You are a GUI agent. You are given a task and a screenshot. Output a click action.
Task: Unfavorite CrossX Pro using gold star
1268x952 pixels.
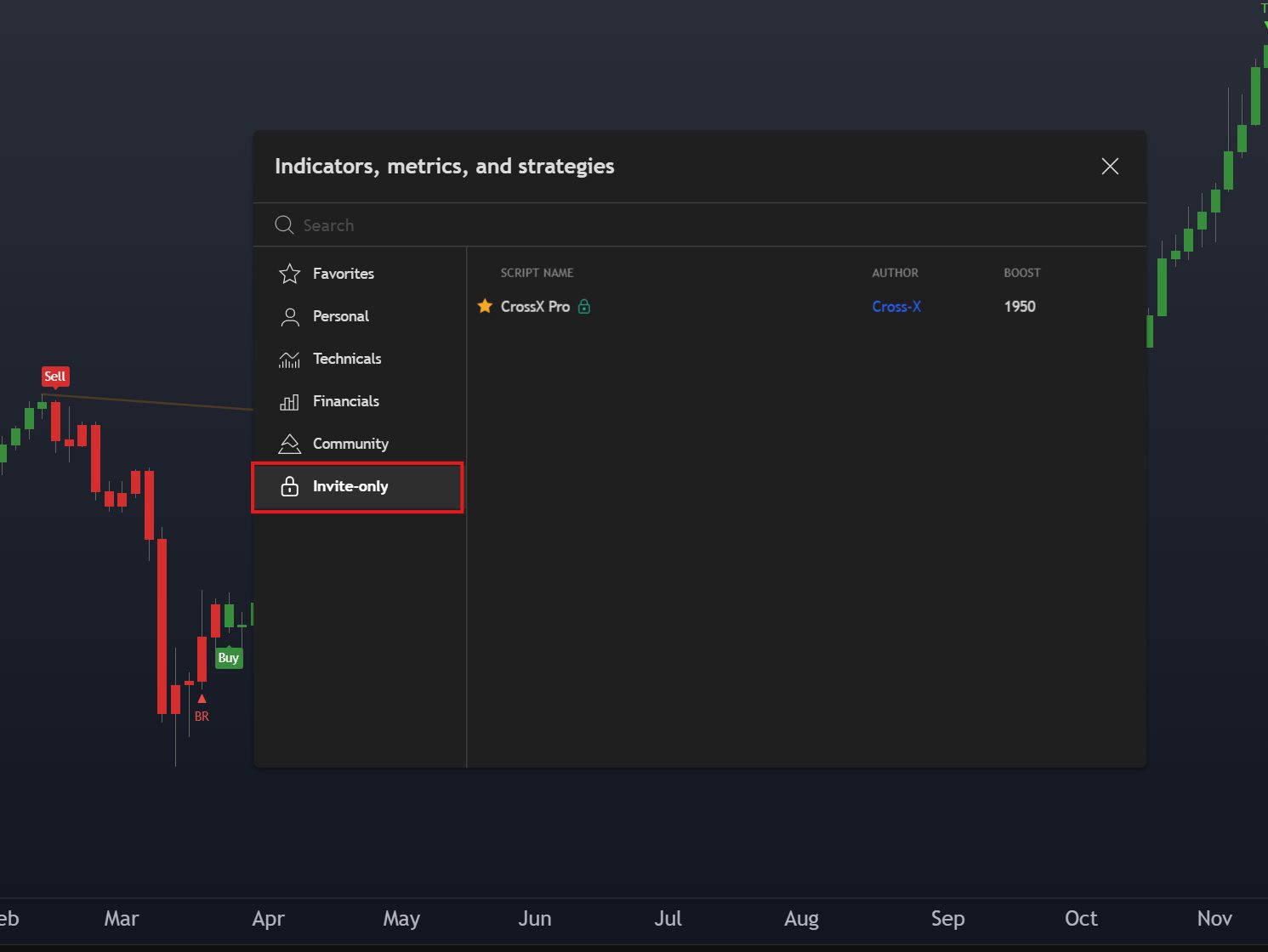pos(485,306)
